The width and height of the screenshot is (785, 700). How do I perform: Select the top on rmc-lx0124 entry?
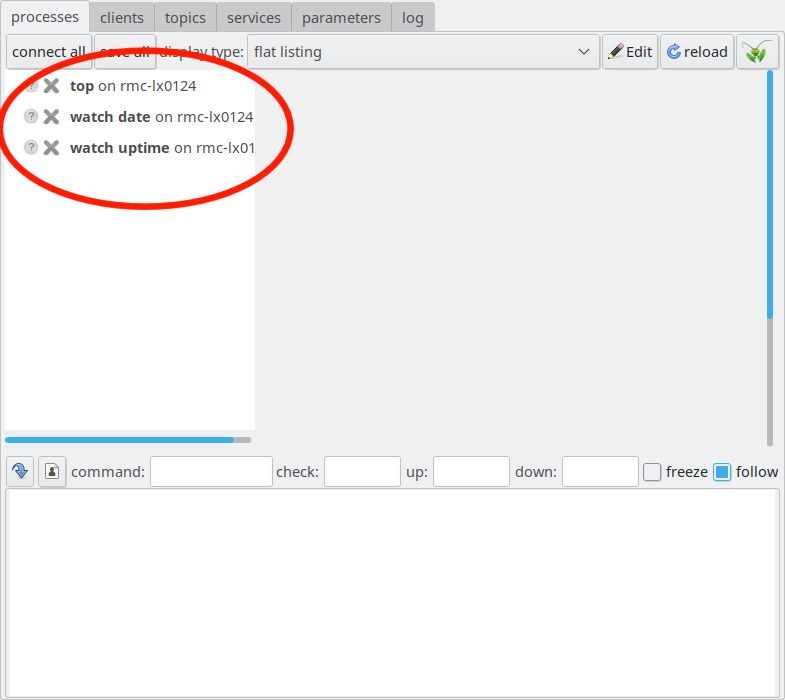click(133, 86)
